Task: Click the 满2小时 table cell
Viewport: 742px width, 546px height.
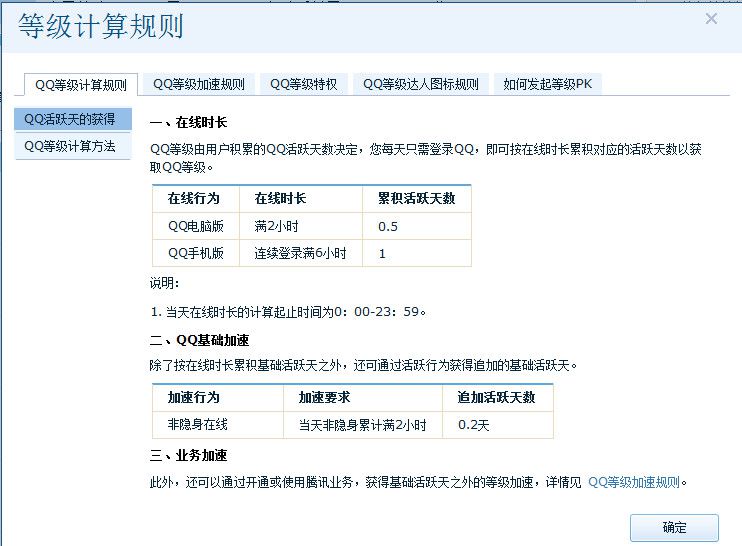Action: [x=301, y=226]
